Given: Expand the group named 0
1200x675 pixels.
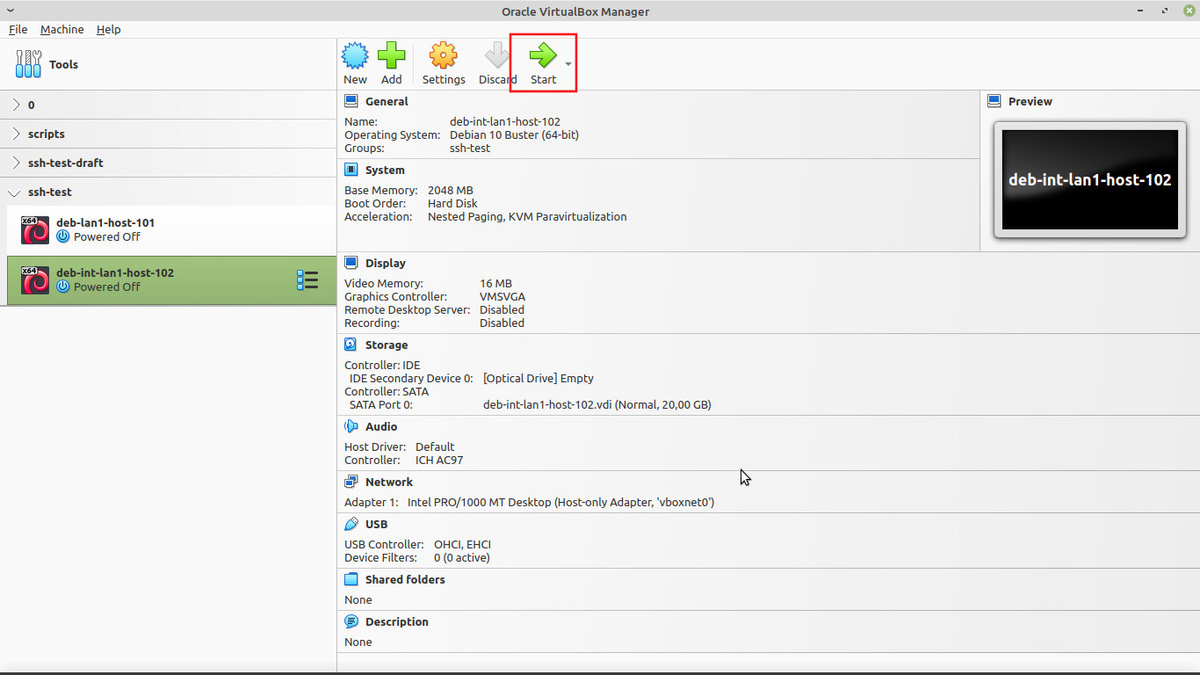Looking at the screenshot, I should click(x=16, y=105).
